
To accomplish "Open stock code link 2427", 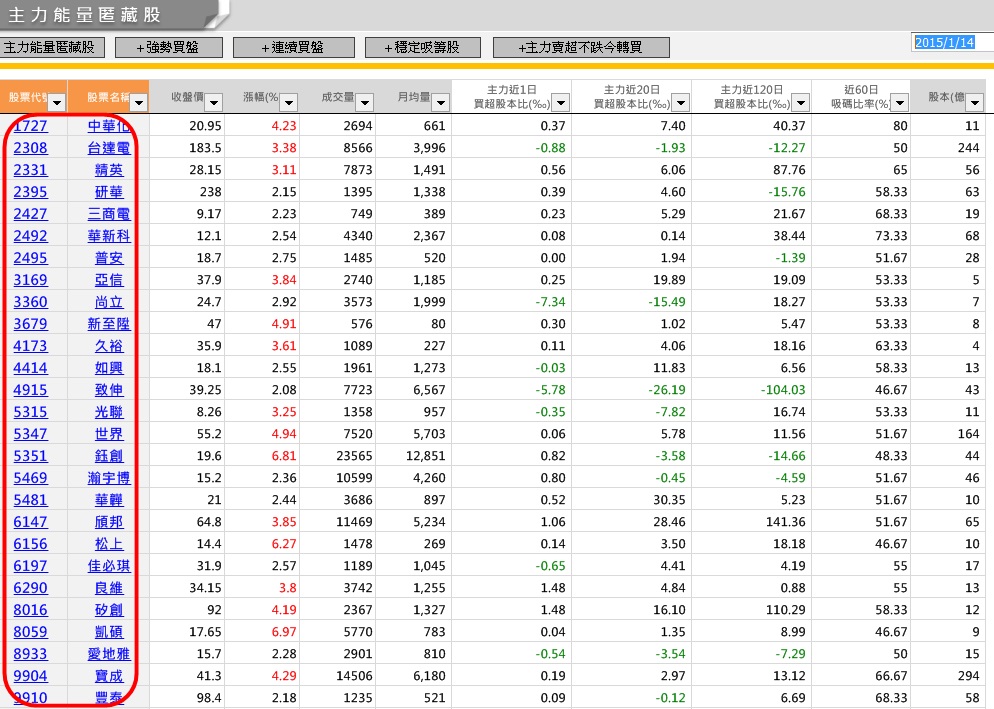I will click(30, 214).
